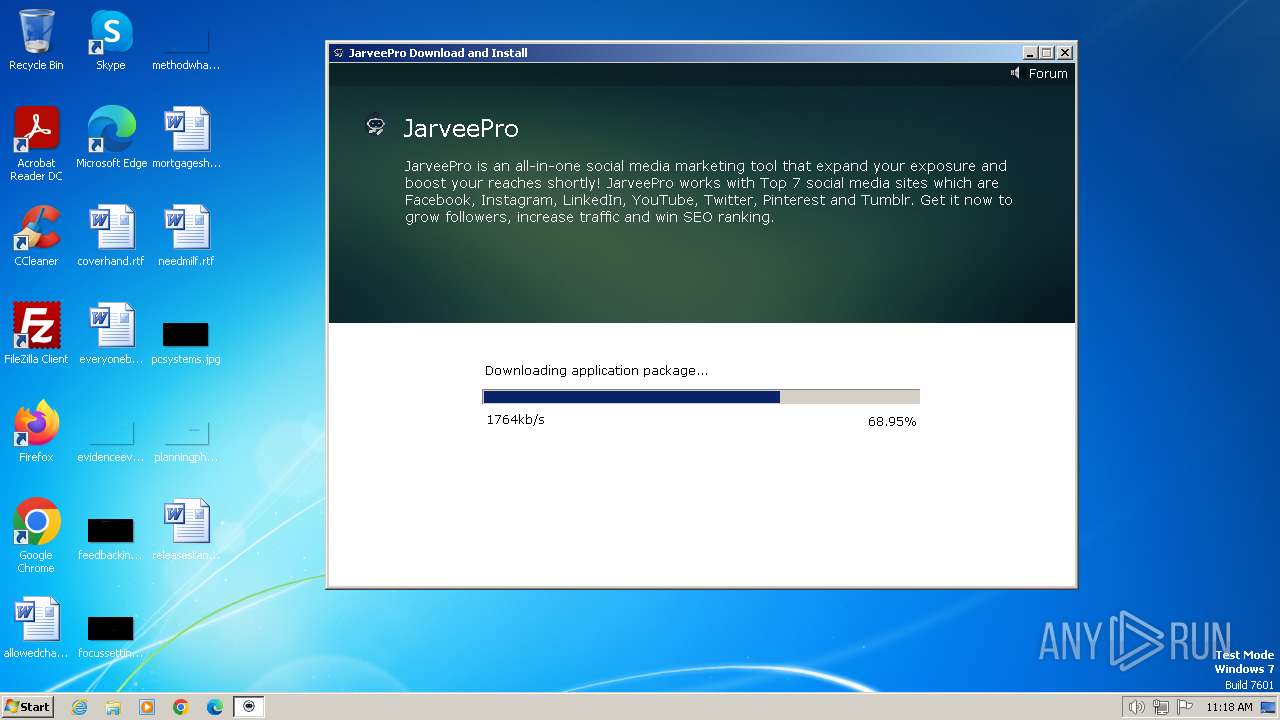Click the network tray icon
This screenshot has width=1280, height=720.
1161,707
